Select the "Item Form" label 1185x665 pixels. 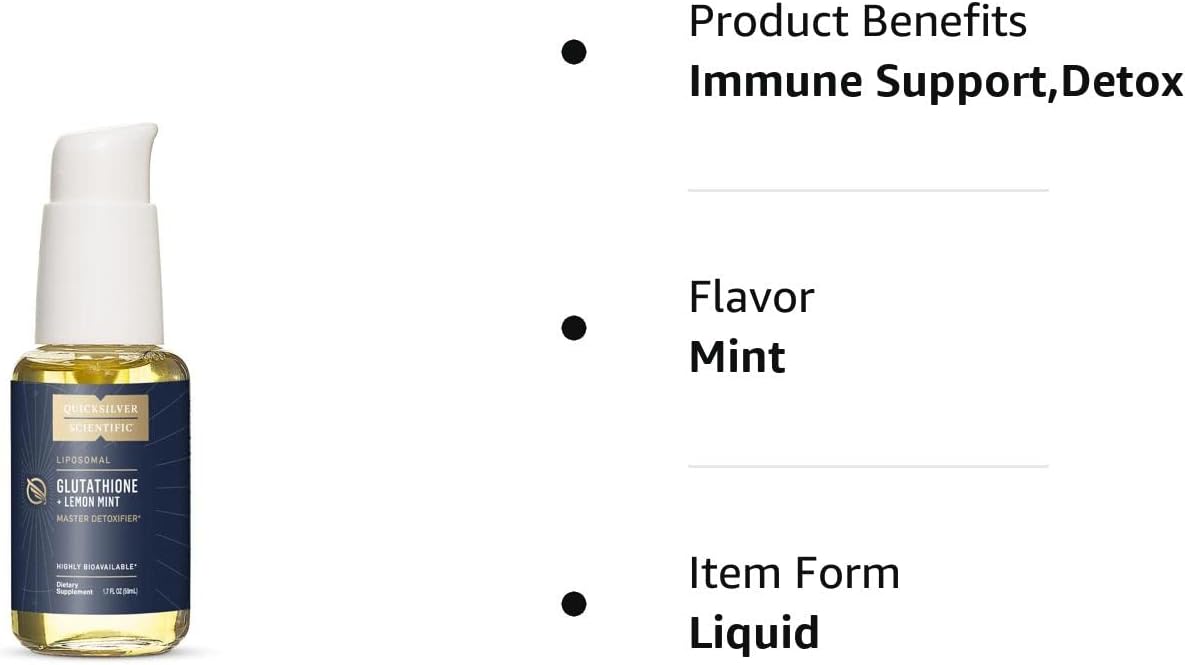tap(794, 573)
